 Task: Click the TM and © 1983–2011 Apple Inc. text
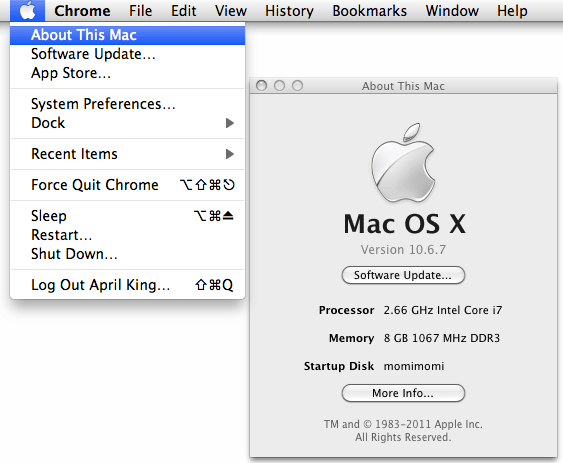pyautogui.click(x=403, y=424)
